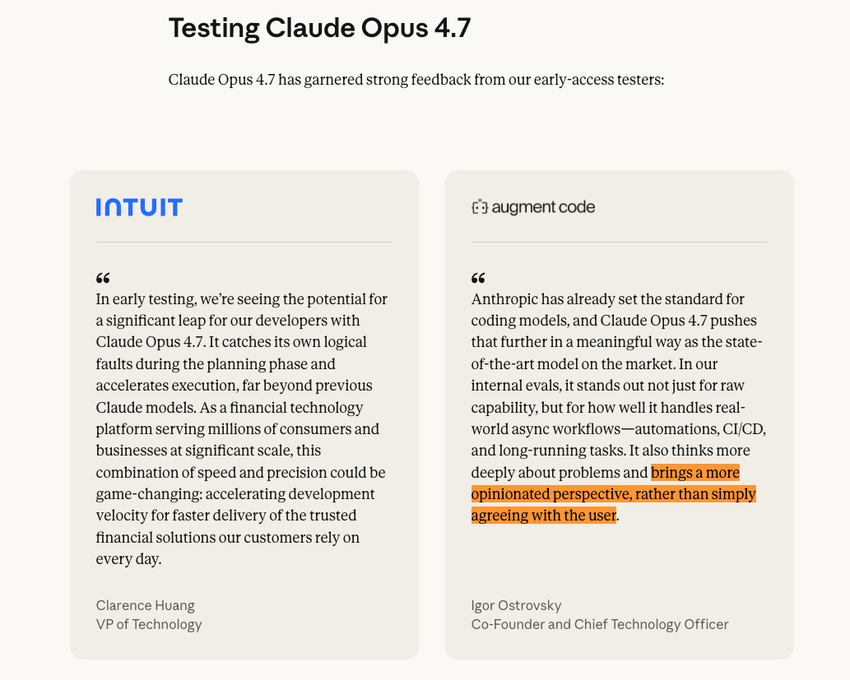
Task: Click the "Testing Claude Opus 4.7" heading
Action: coord(319,28)
